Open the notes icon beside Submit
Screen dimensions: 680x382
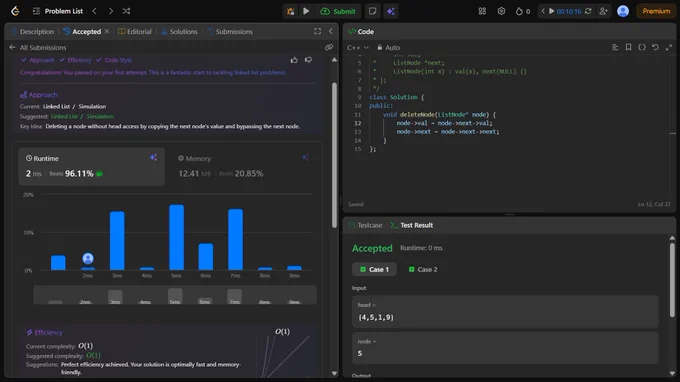tap(373, 11)
